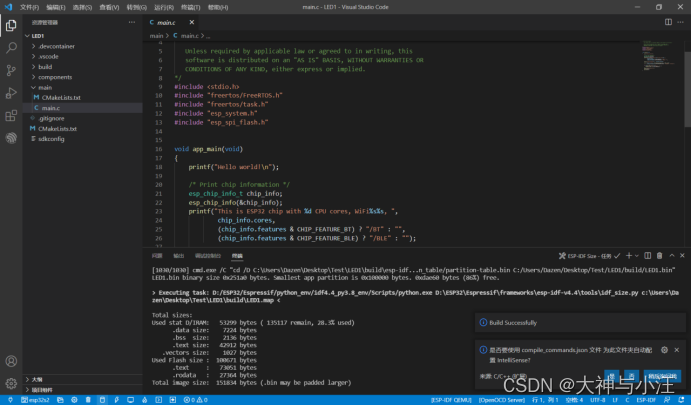
Task: Open Explorer more actions ellipsis
Action: (x=132, y=22)
